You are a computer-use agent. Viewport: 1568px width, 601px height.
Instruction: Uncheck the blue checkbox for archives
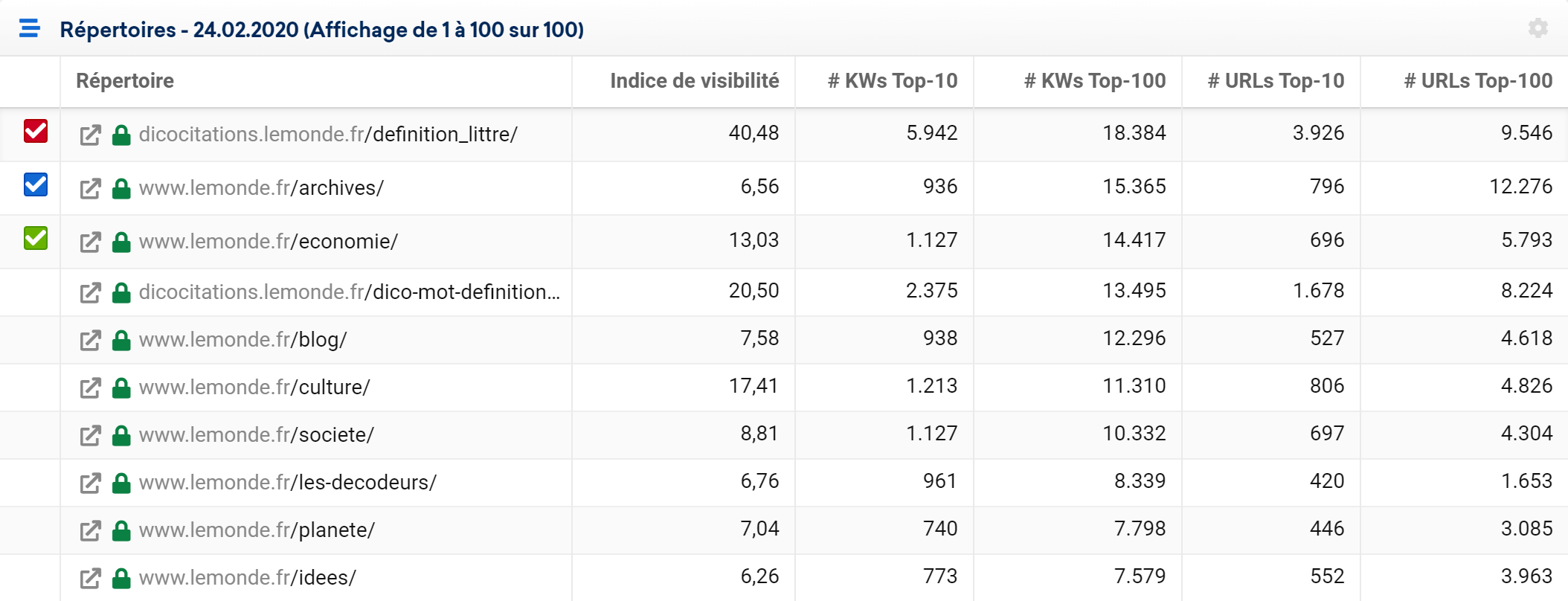36,184
